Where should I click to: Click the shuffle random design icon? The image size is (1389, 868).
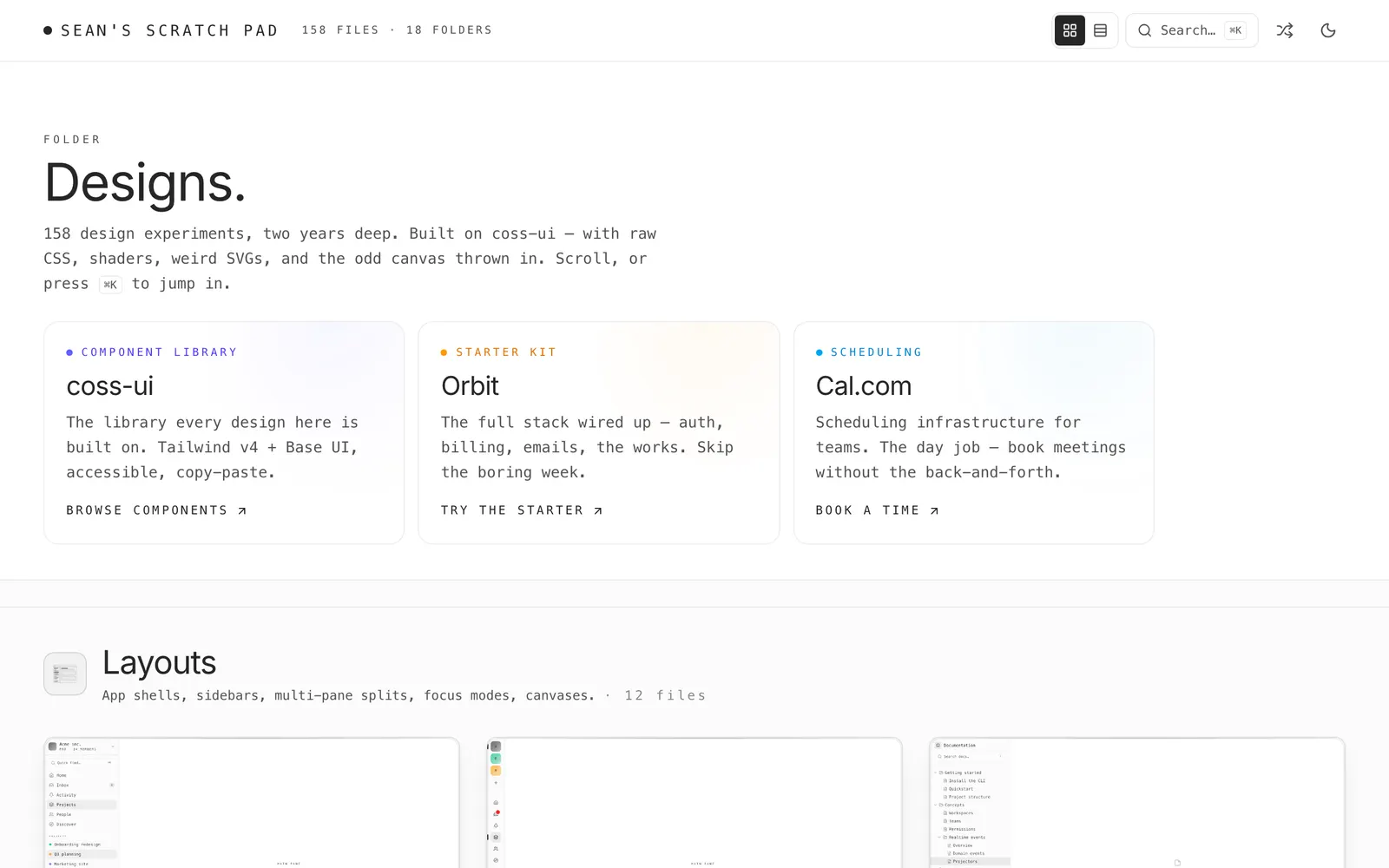pyautogui.click(x=1285, y=30)
